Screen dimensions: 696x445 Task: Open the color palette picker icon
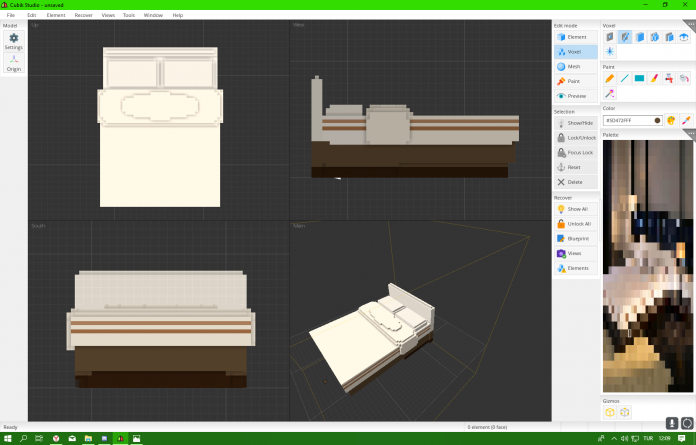671,120
